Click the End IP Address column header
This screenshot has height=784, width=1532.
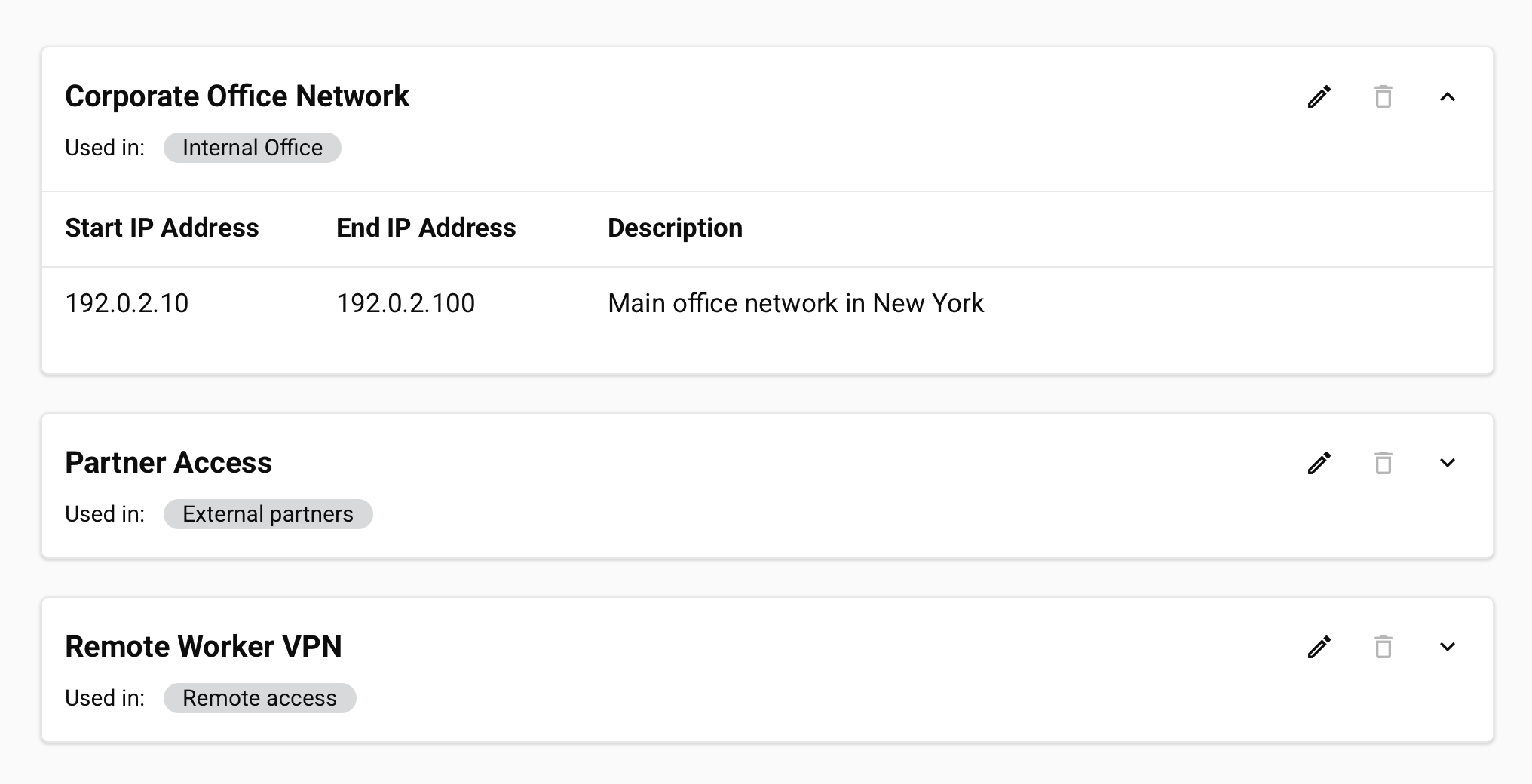click(x=426, y=228)
